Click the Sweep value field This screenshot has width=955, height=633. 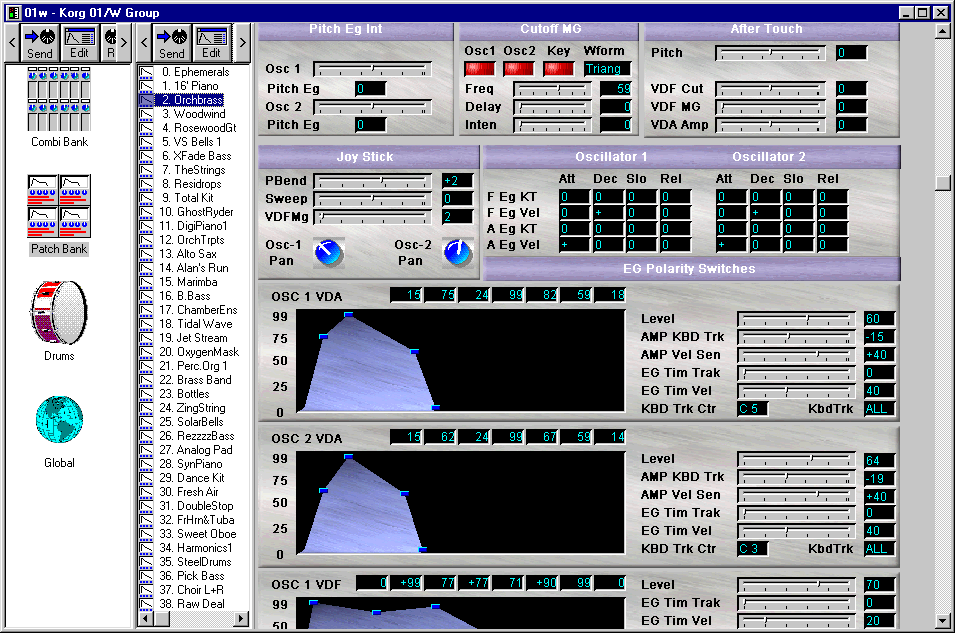pos(457,199)
